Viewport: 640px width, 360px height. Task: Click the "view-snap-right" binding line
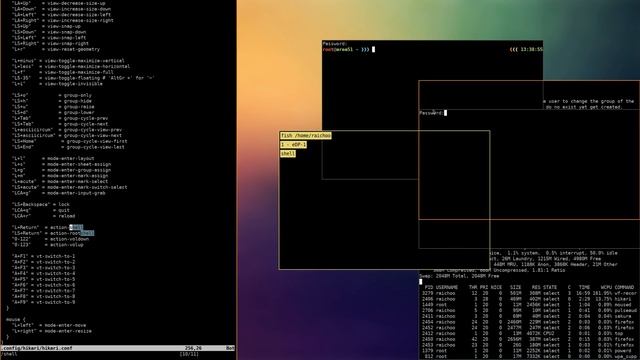(x=50, y=43)
